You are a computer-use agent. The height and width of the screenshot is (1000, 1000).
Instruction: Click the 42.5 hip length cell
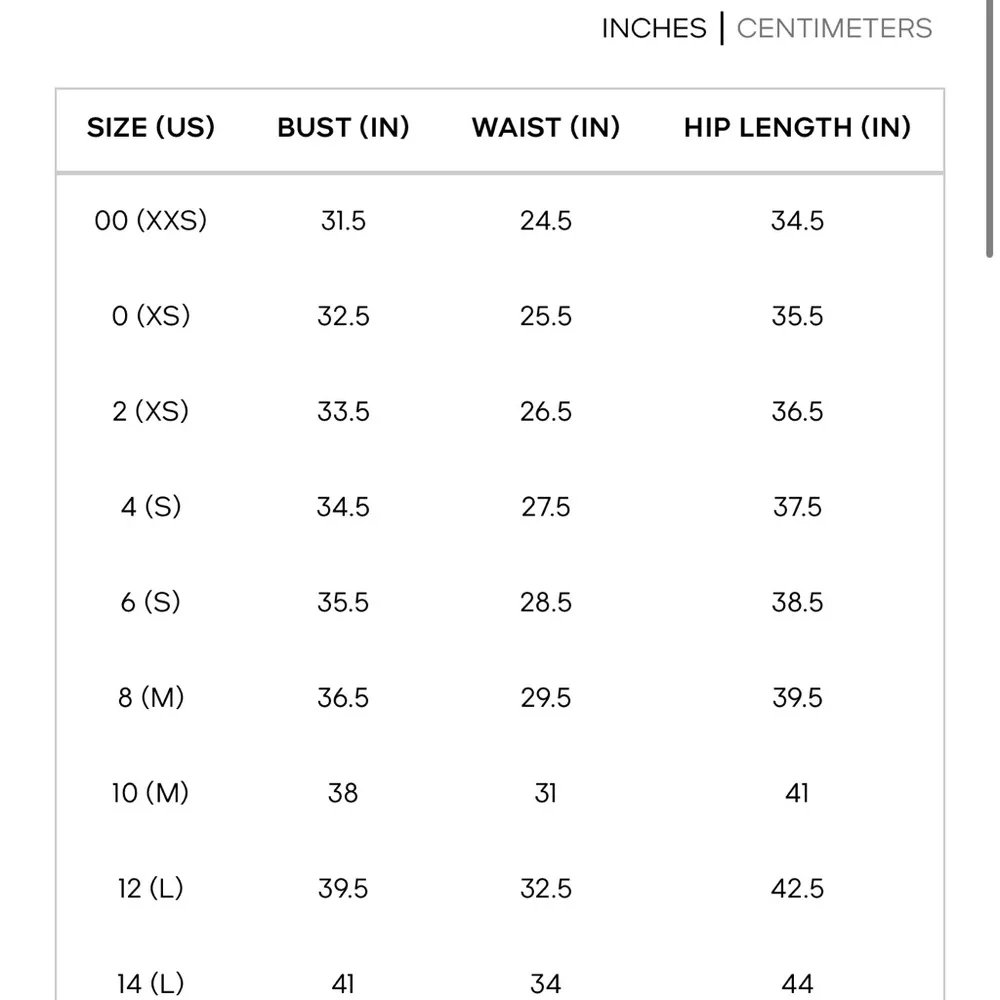tap(797, 888)
